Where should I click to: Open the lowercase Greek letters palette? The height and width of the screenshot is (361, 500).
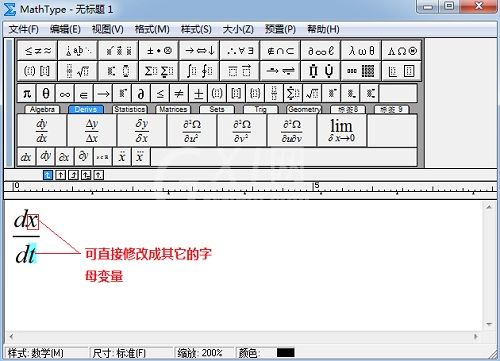click(x=361, y=51)
